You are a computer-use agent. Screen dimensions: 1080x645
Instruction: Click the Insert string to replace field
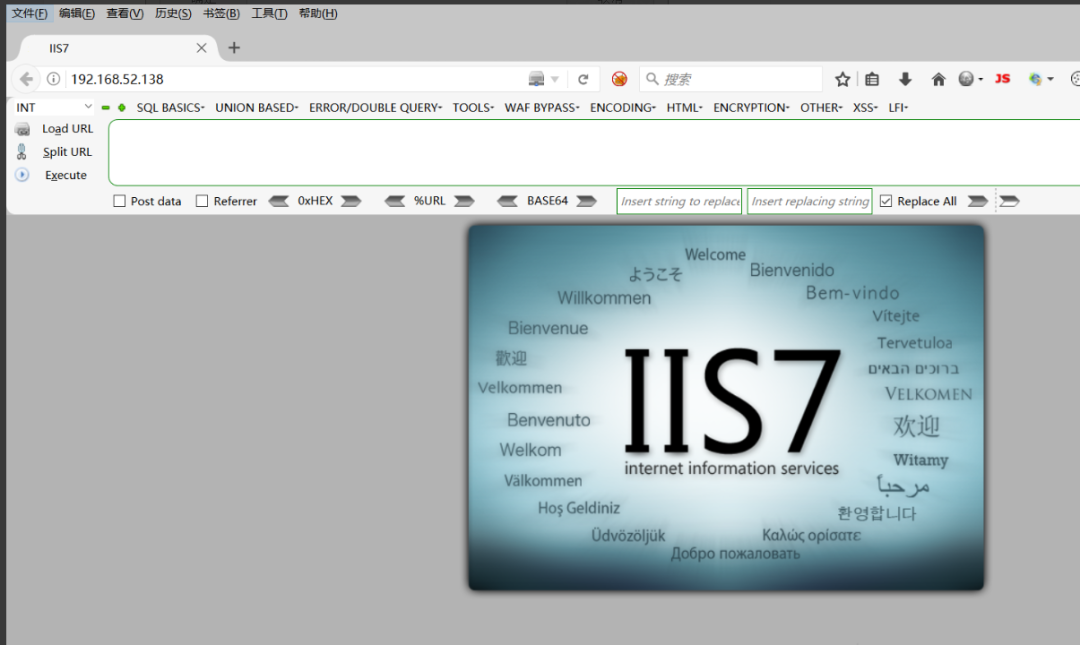pos(679,201)
